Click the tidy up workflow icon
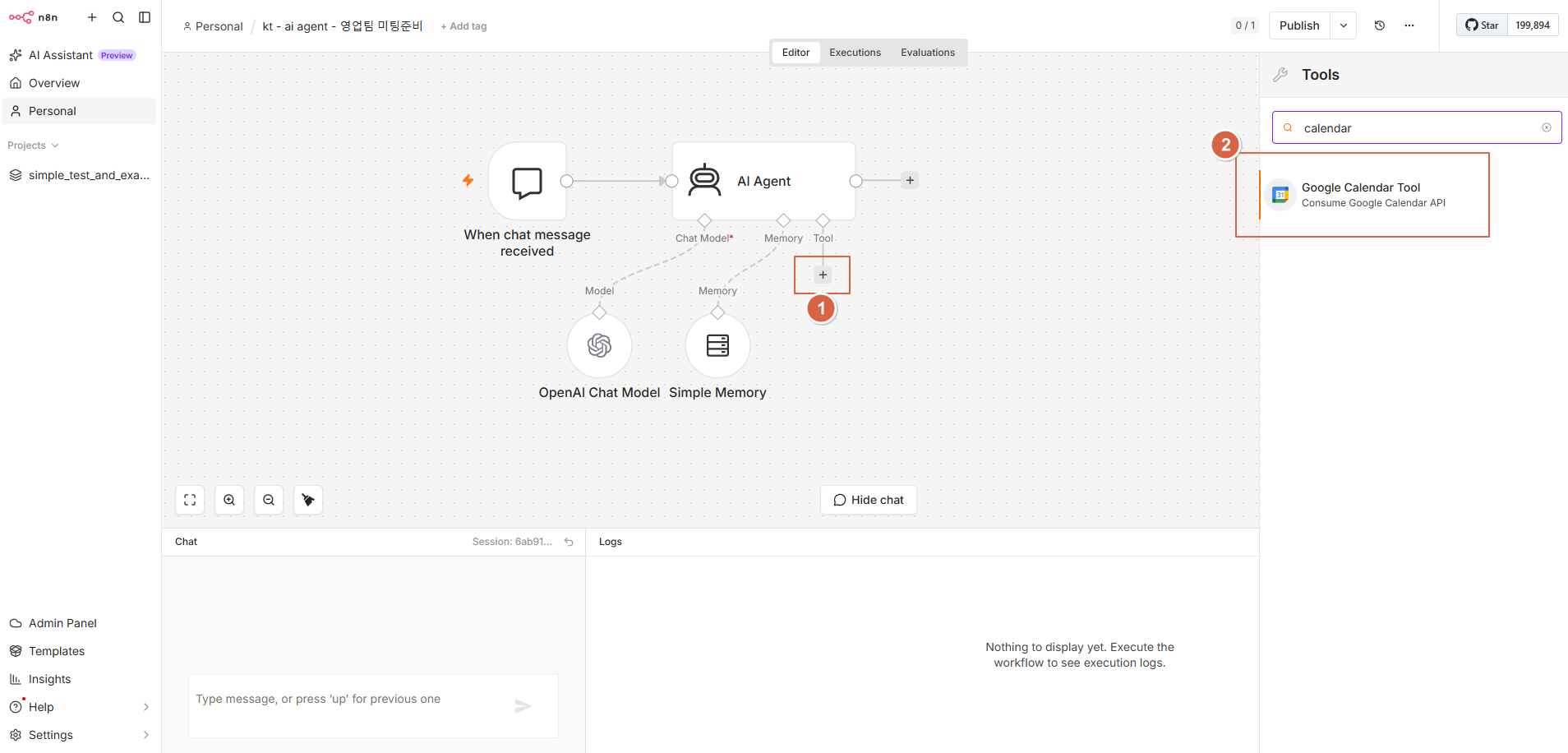Viewport: 1568px width, 753px height. 308,500
